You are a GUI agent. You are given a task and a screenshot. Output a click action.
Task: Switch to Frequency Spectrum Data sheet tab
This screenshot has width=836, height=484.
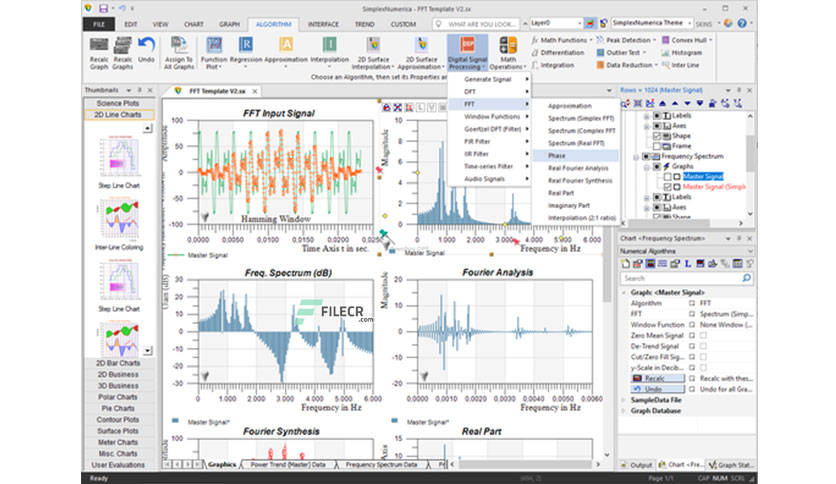(x=381, y=465)
